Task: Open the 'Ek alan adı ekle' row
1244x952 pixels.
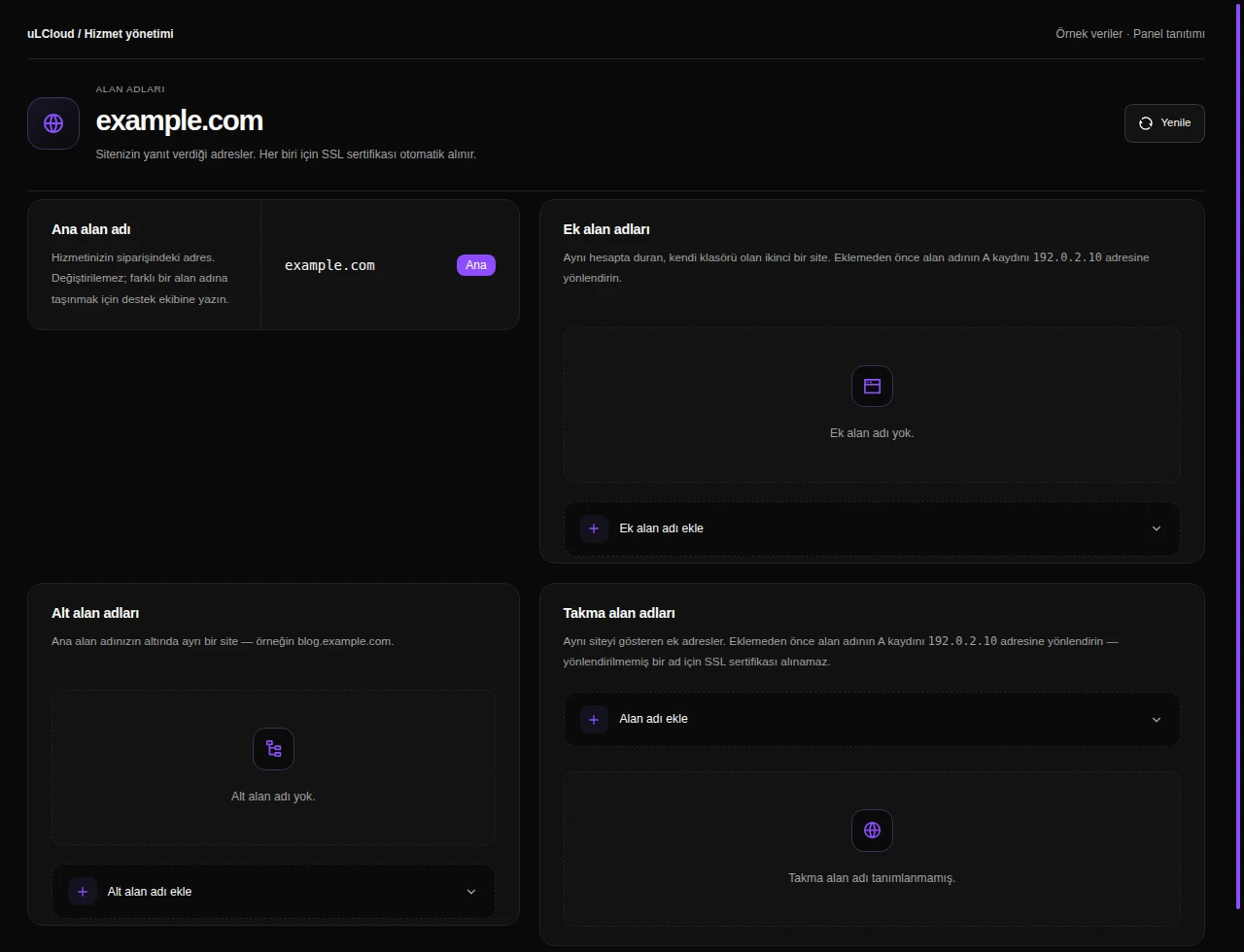Action: pos(872,528)
